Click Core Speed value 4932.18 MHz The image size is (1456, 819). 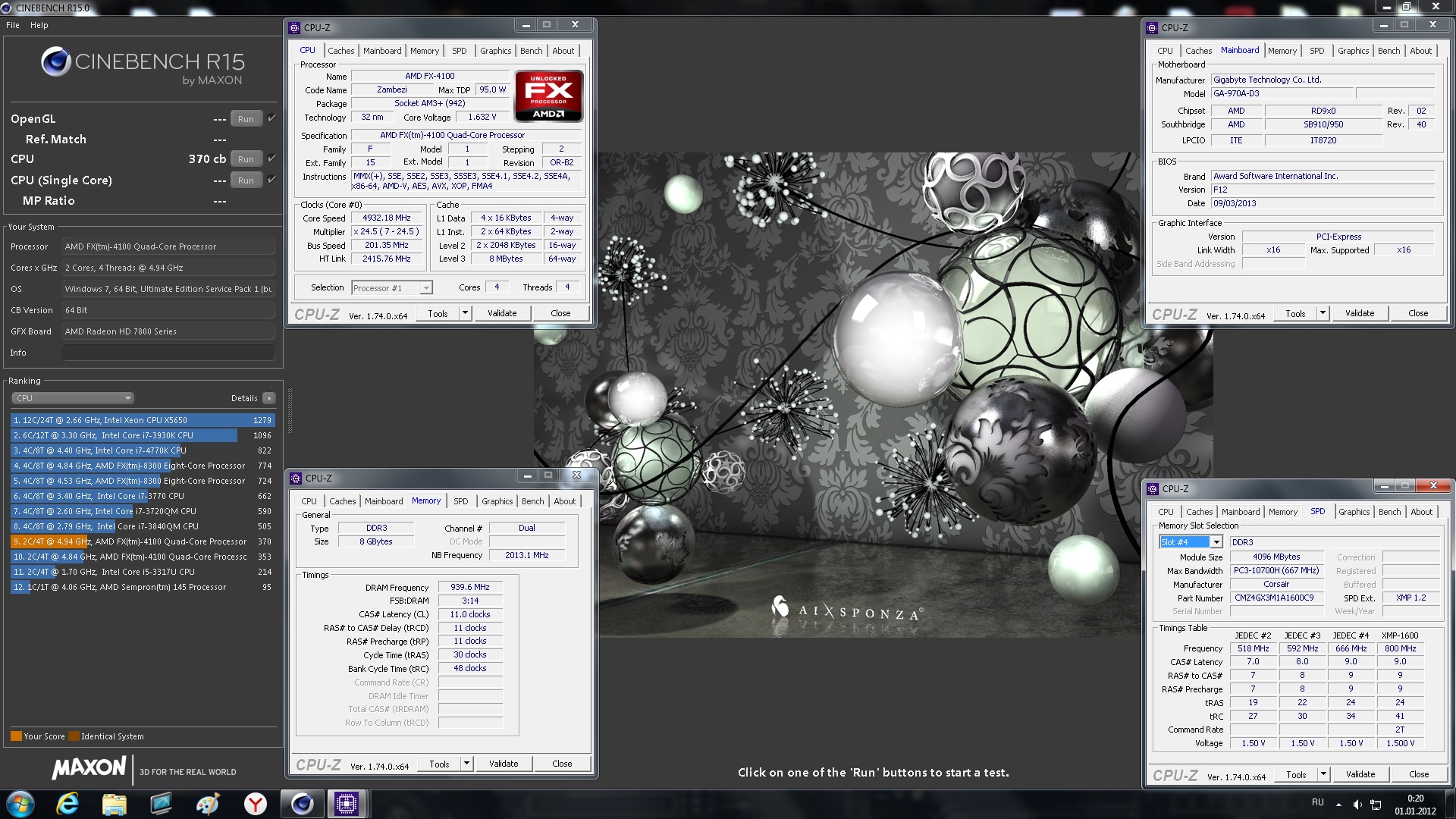click(387, 218)
